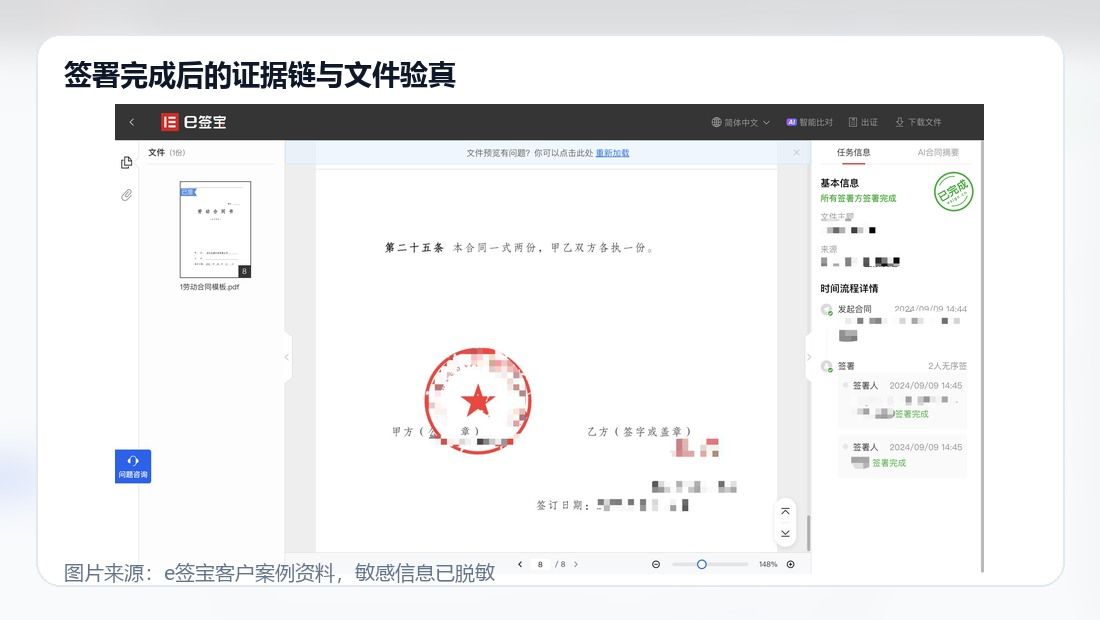The height and width of the screenshot is (620, 1100).
Task: Click the 2人无序签 label
Action: [947, 366]
